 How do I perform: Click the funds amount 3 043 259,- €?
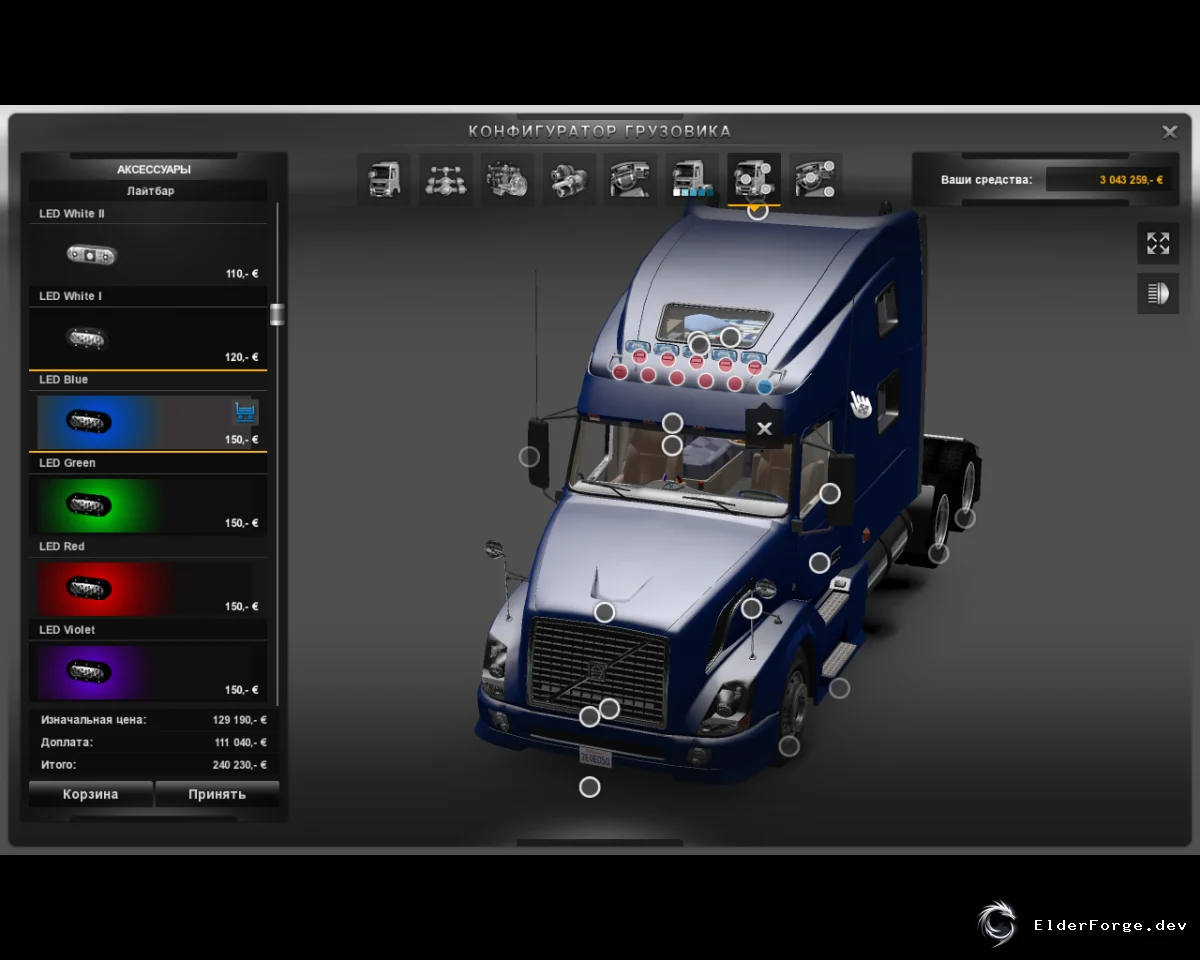coord(1131,180)
